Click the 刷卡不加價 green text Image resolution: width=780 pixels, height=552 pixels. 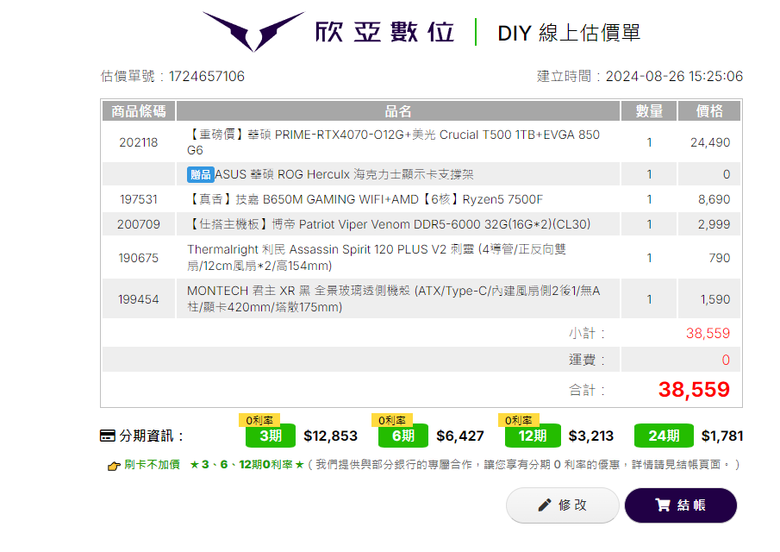tap(152, 464)
